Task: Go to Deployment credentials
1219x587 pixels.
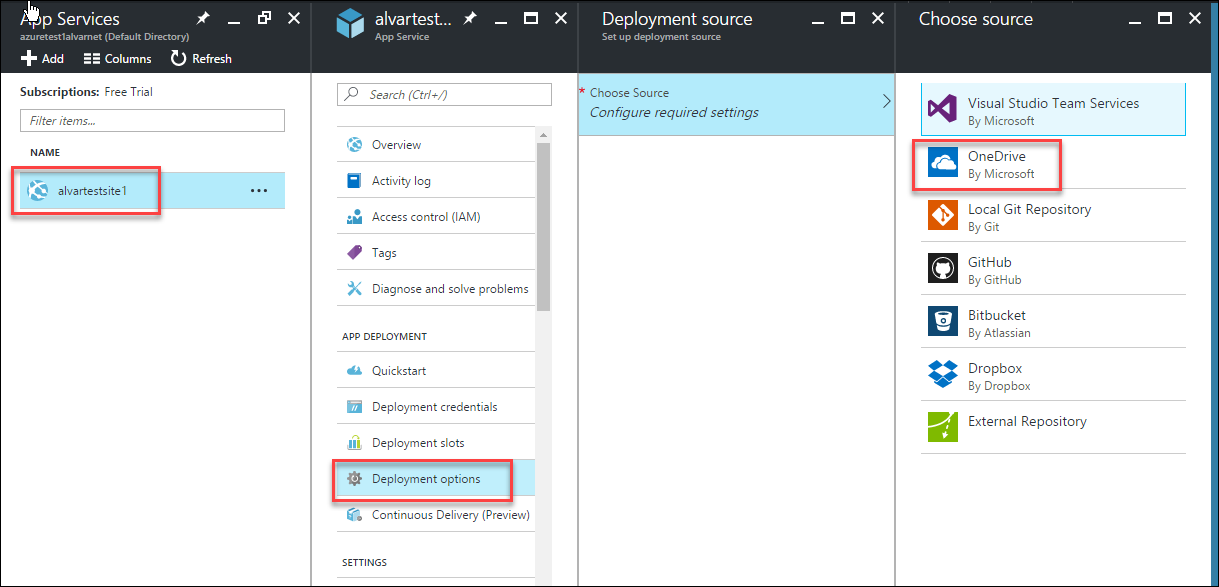Action: coord(436,407)
